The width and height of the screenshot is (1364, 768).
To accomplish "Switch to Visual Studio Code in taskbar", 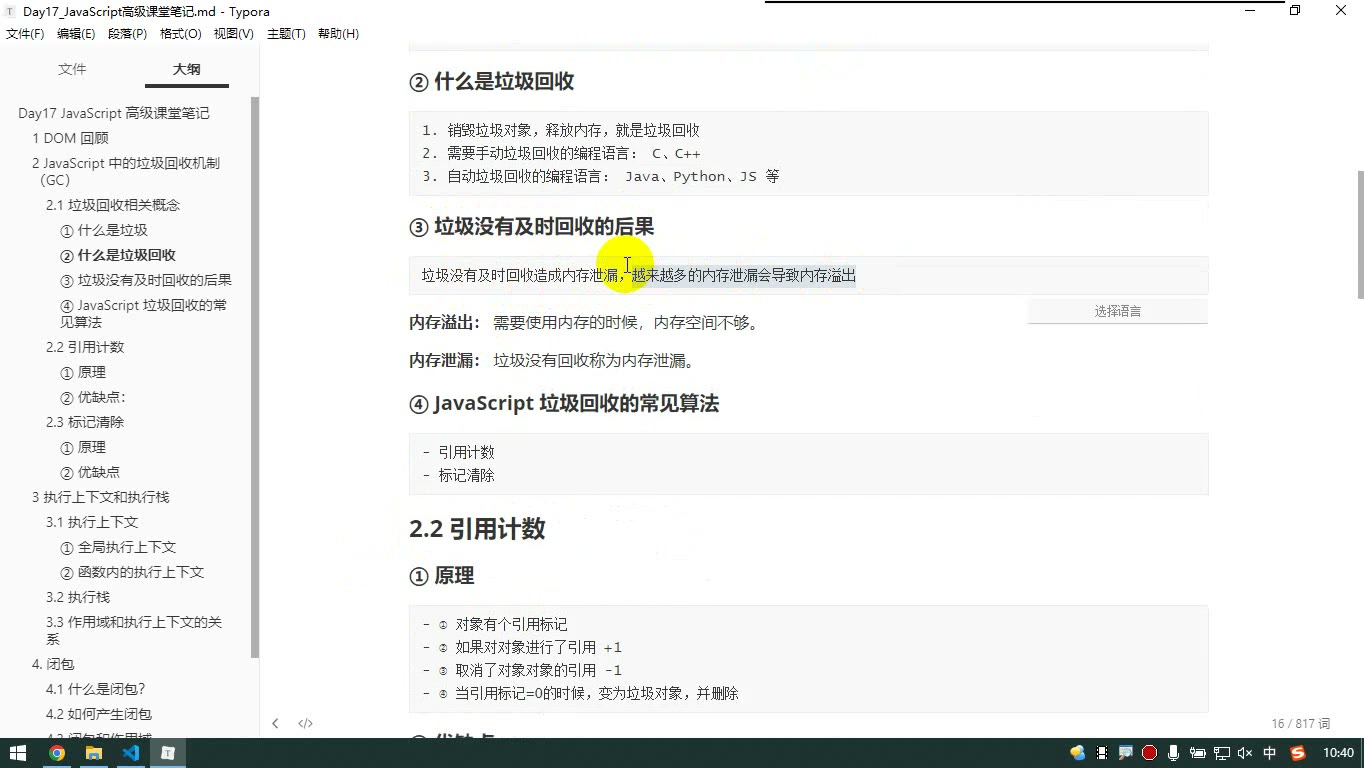I will point(131,753).
